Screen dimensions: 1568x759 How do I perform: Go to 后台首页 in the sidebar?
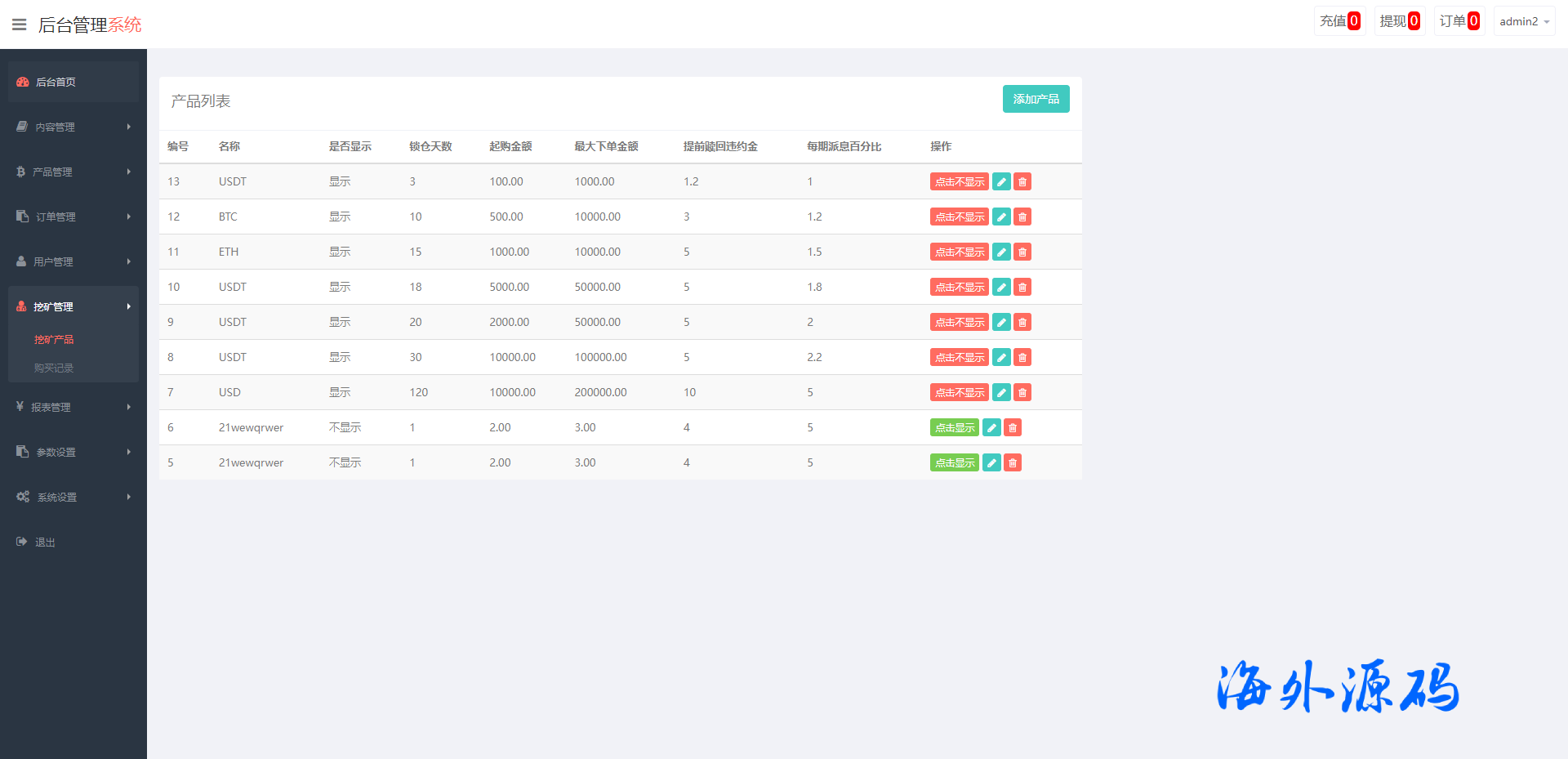pos(56,82)
